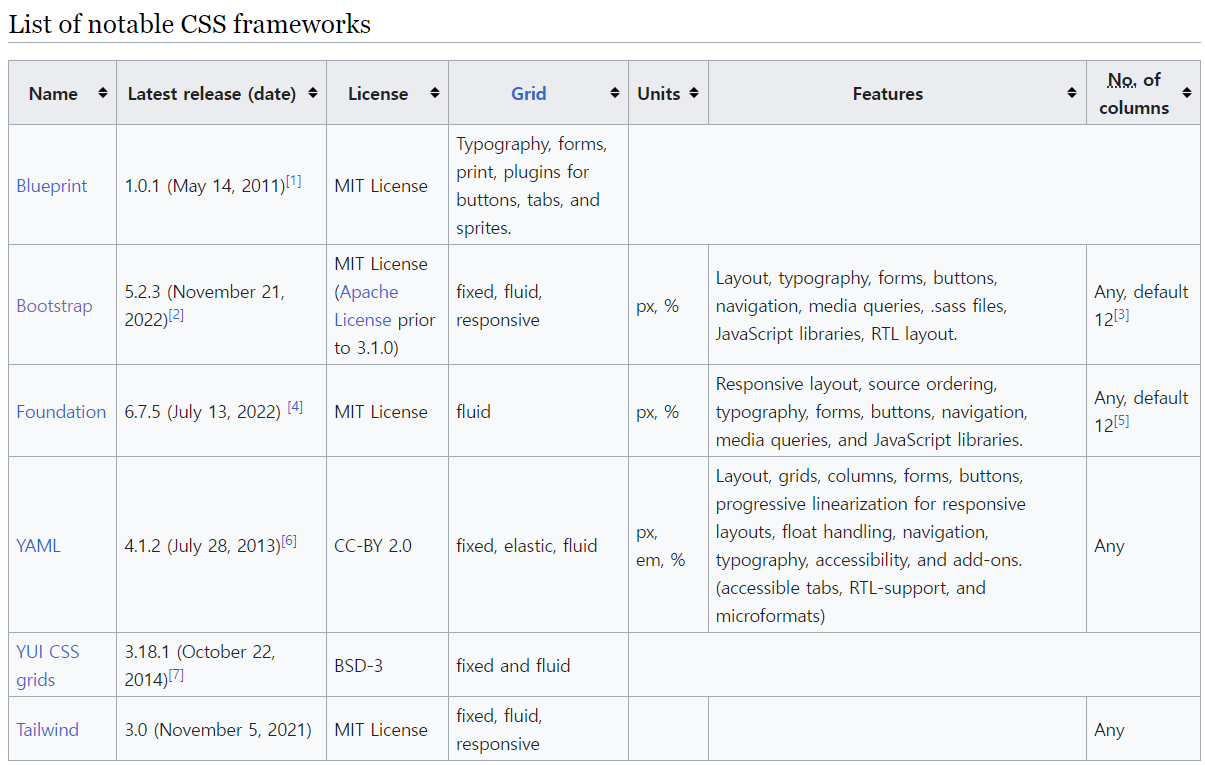Image resolution: width=1205 pixels, height=765 pixels.
Task: Open YUI CSS grids link
Action: [x=47, y=665]
